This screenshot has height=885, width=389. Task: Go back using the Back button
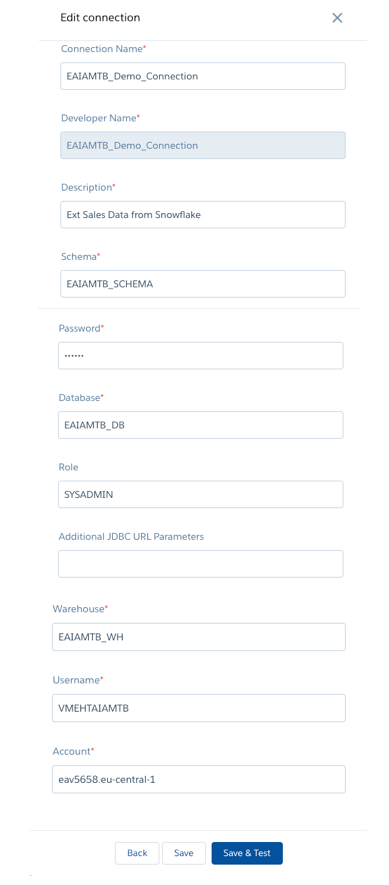[x=137, y=853]
